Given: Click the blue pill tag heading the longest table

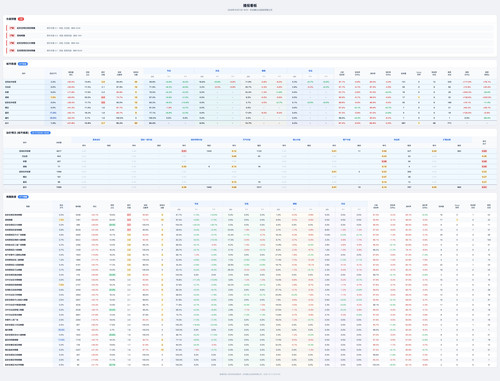Looking at the screenshot, I should pyautogui.click(x=23, y=197).
